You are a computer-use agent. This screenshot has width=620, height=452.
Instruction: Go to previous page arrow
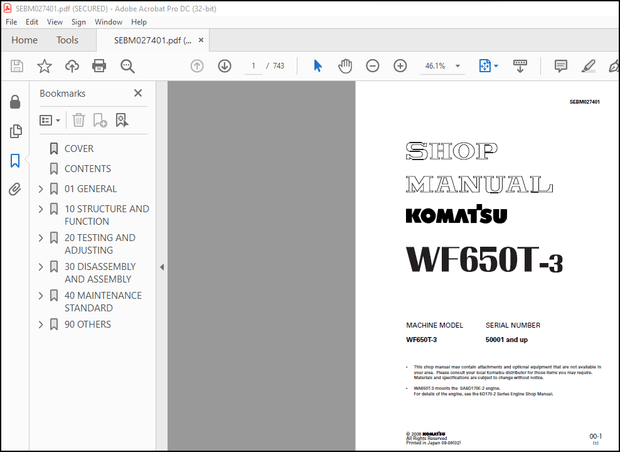pyautogui.click(x=197, y=66)
